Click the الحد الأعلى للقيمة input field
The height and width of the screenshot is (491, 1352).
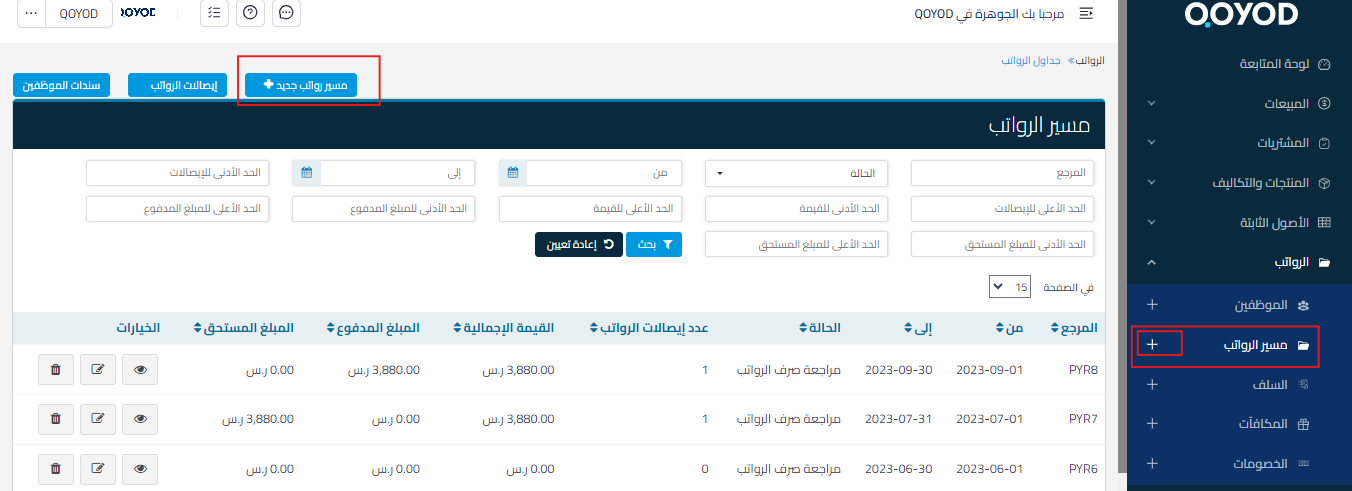pyautogui.click(x=590, y=209)
